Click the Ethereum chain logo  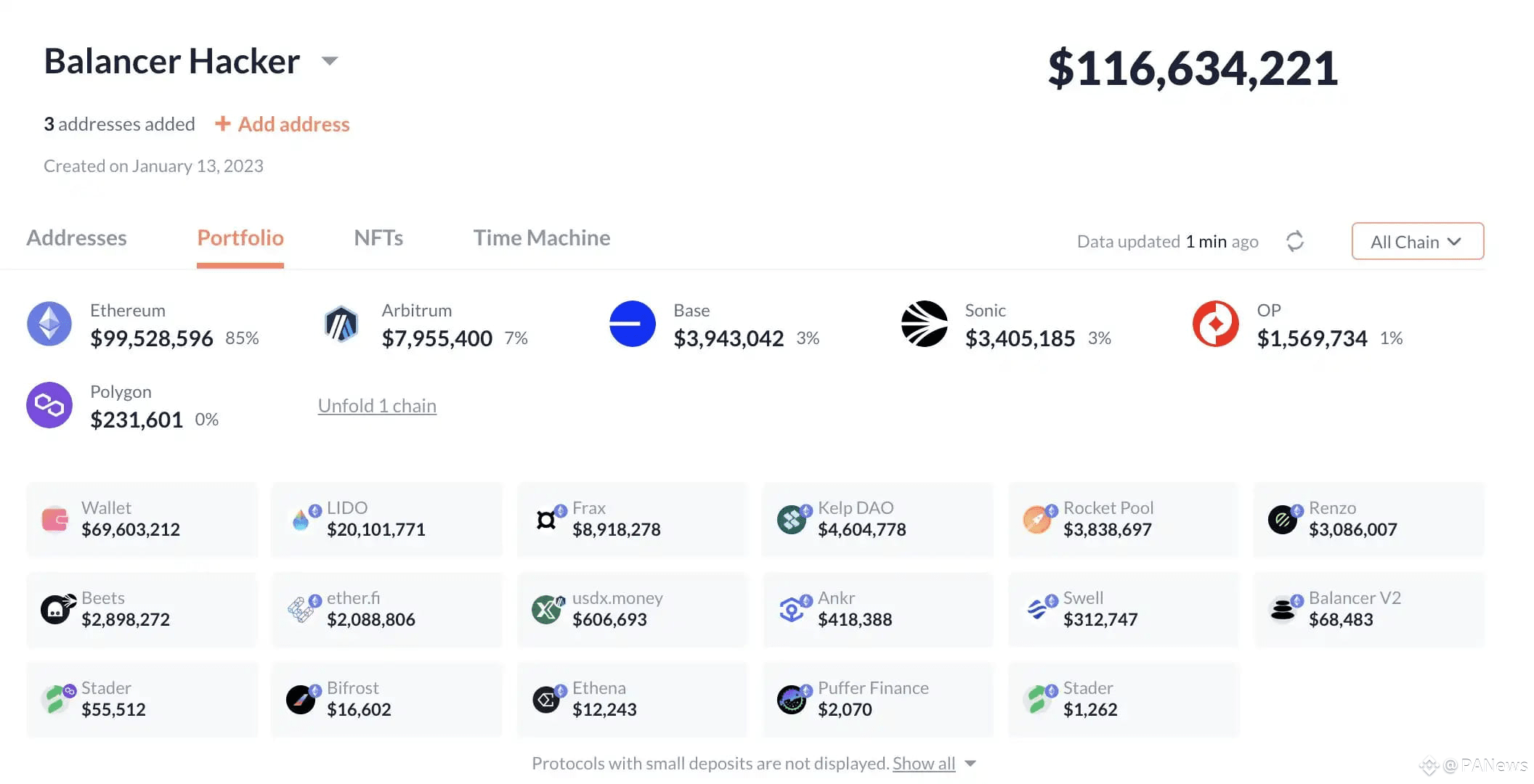[49, 324]
